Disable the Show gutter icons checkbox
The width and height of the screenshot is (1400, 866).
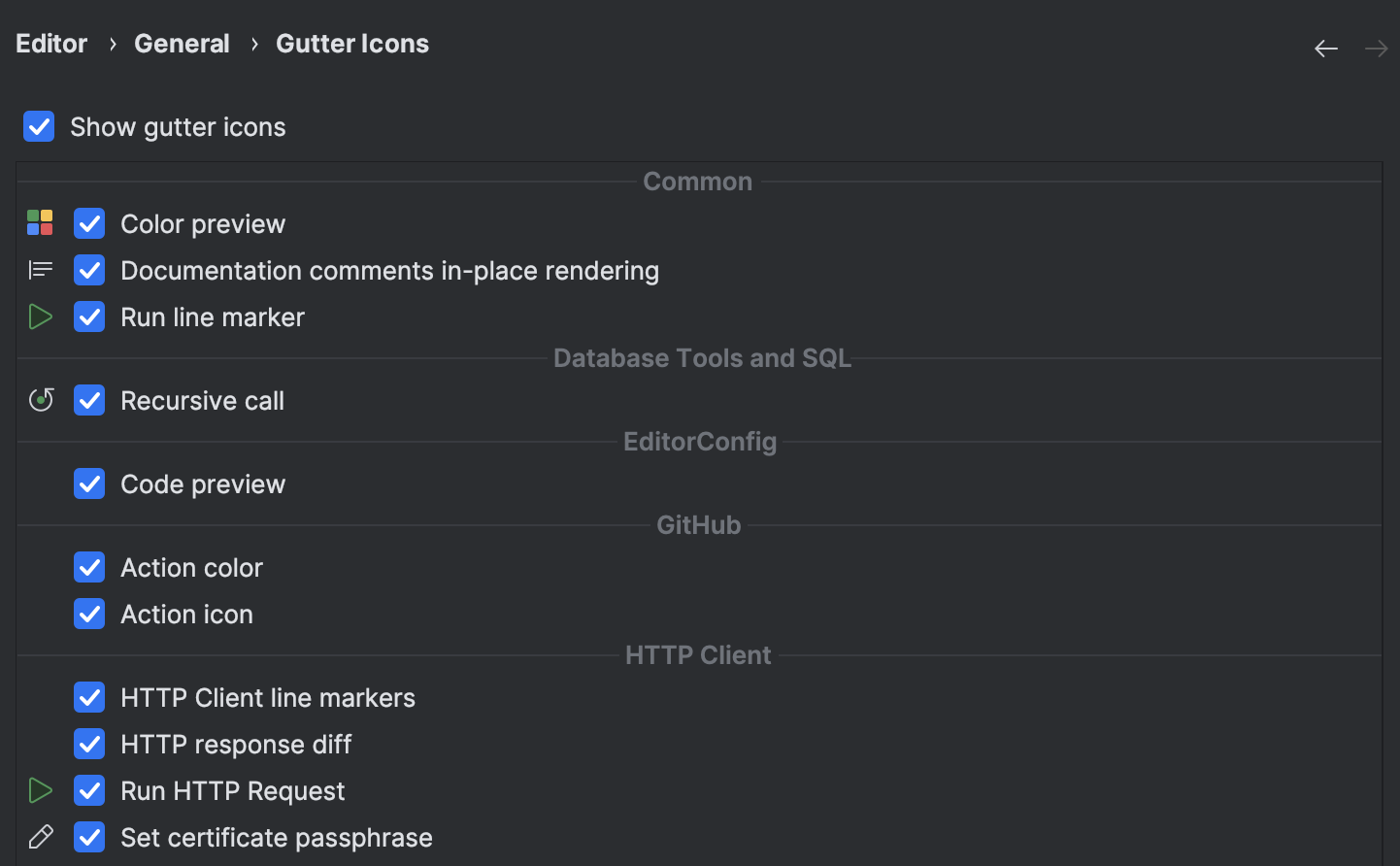click(x=39, y=126)
